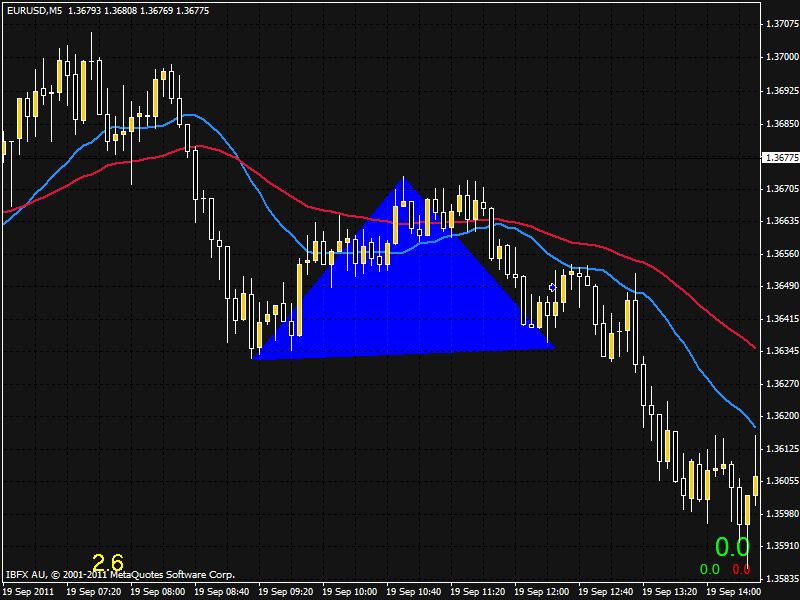Screen dimensions: 800x600
Task: Click the 19 Sep 10:40 time label
Action: pyautogui.click(x=415, y=592)
